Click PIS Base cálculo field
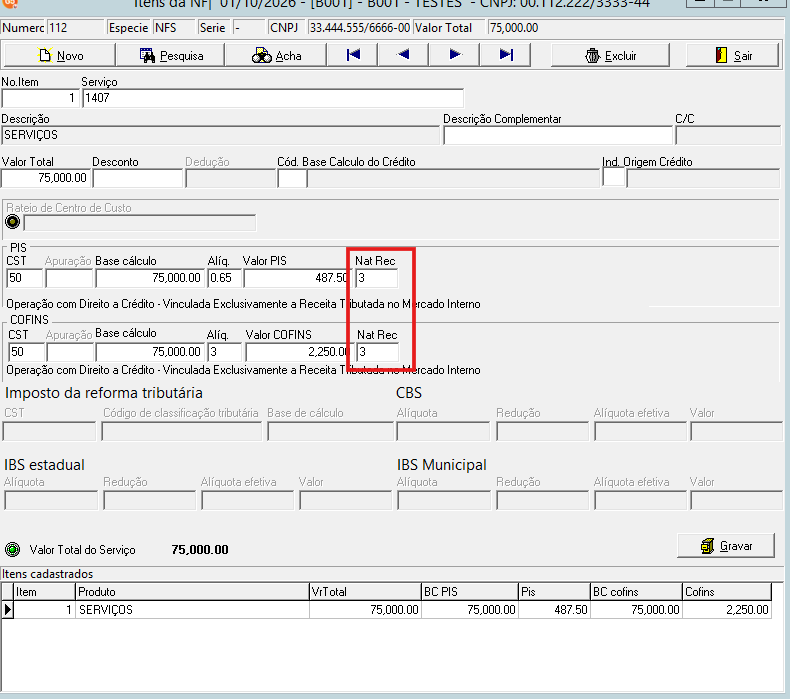Screen dimensions: 790x699 pos(150,278)
